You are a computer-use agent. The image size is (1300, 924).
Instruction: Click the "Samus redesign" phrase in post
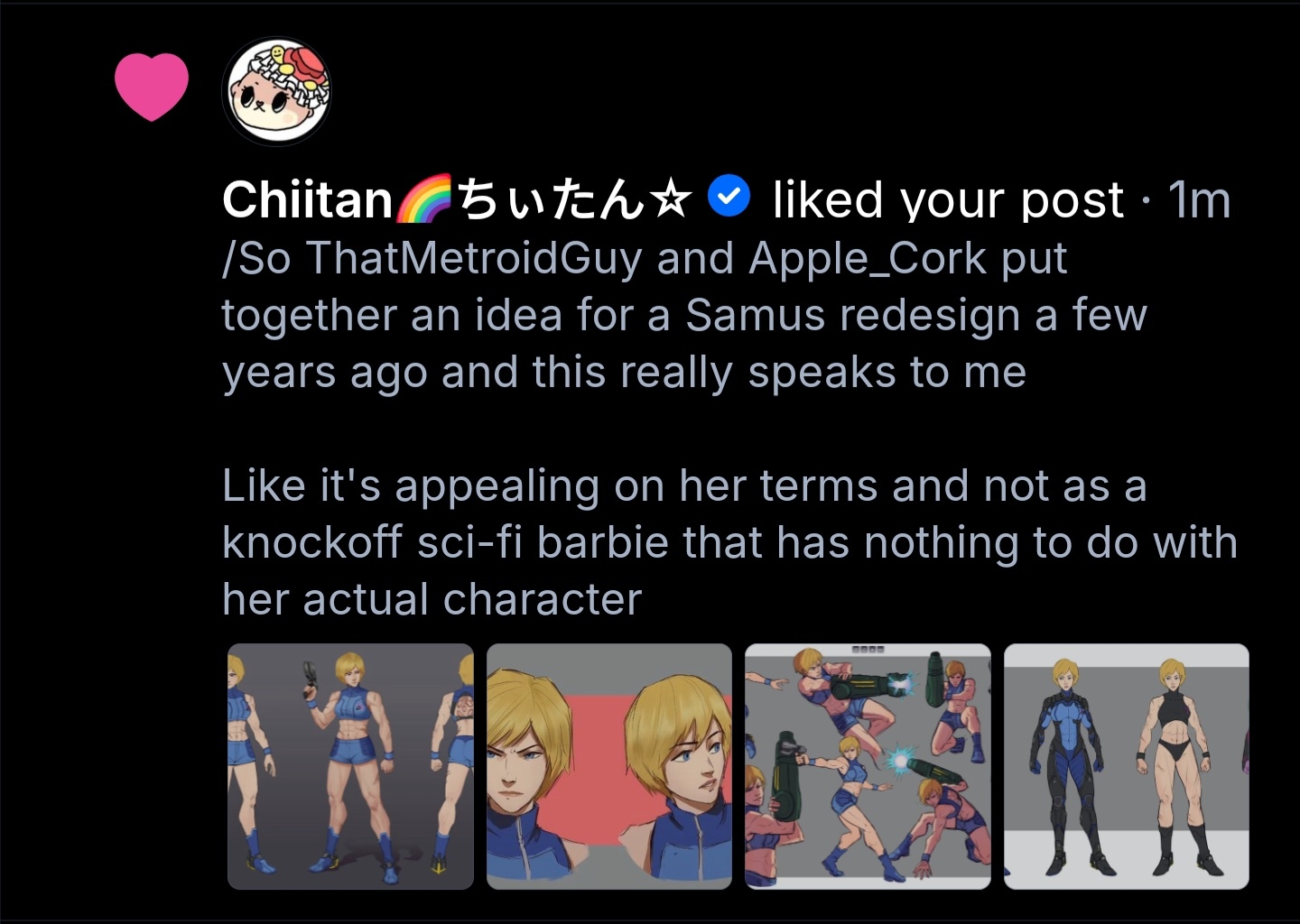click(x=853, y=315)
